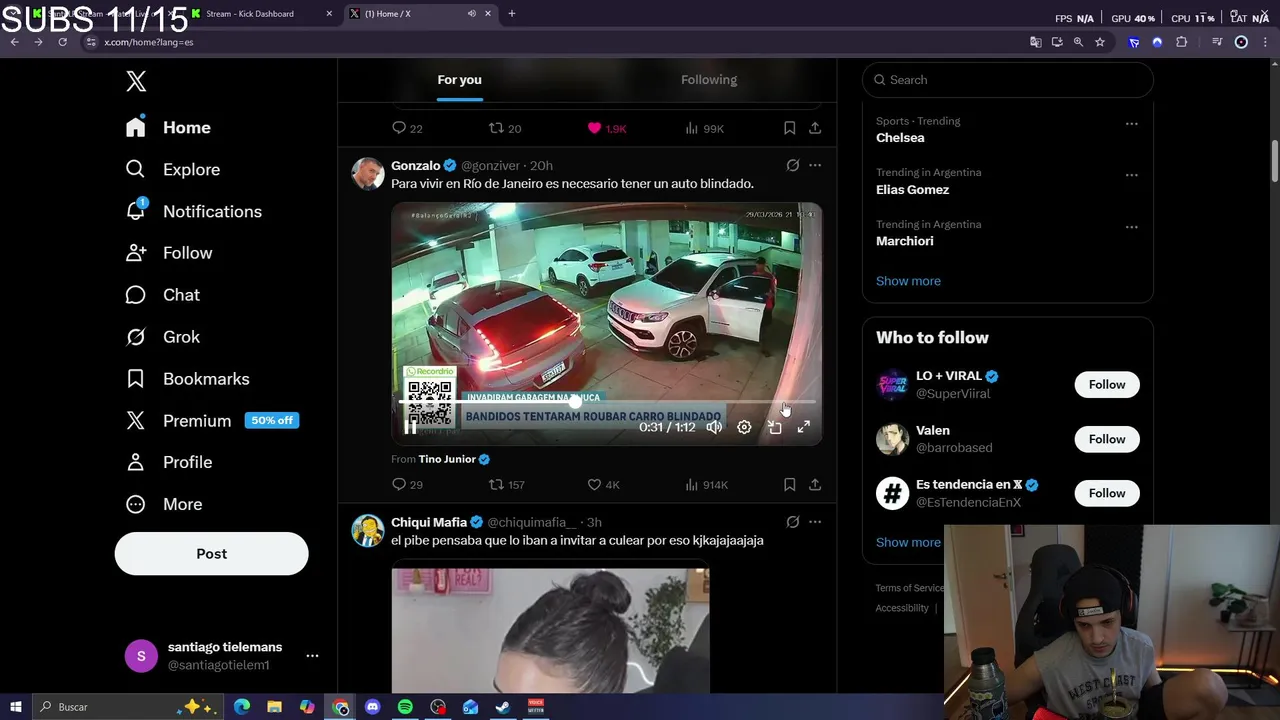
Task: Open Bookmarks in the sidebar
Action: [x=187, y=379]
